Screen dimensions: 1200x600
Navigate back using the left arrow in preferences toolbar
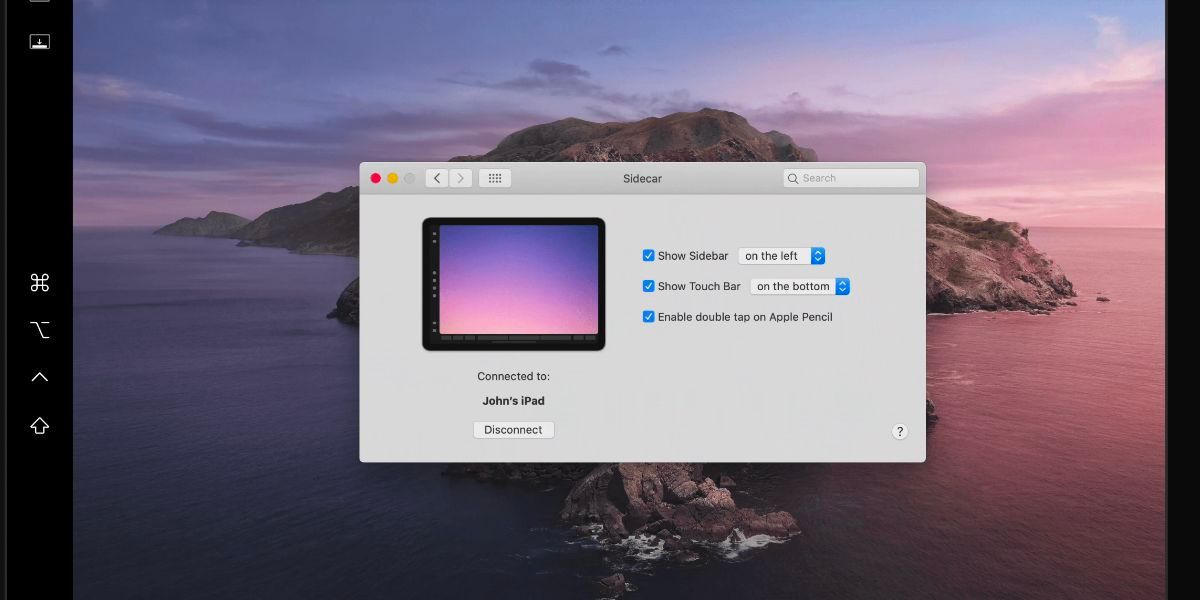pos(437,178)
